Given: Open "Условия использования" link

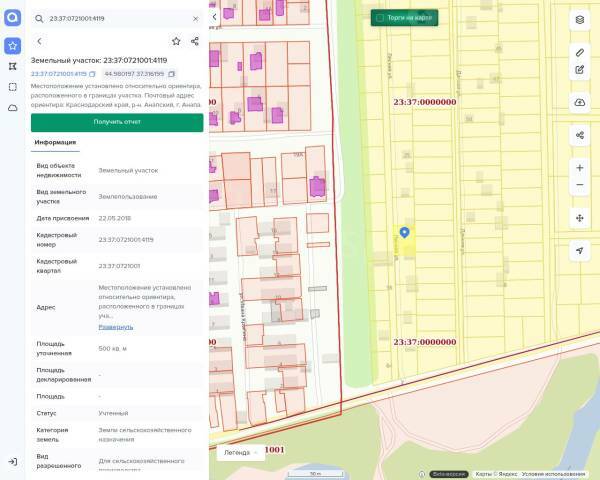Looking at the screenshot, I should click(553, 474).
